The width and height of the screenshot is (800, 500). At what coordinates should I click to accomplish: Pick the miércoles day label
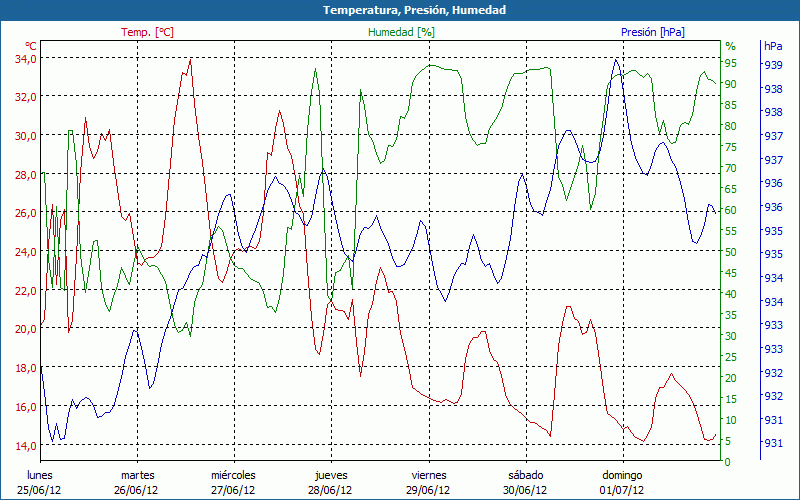point(233,475)
